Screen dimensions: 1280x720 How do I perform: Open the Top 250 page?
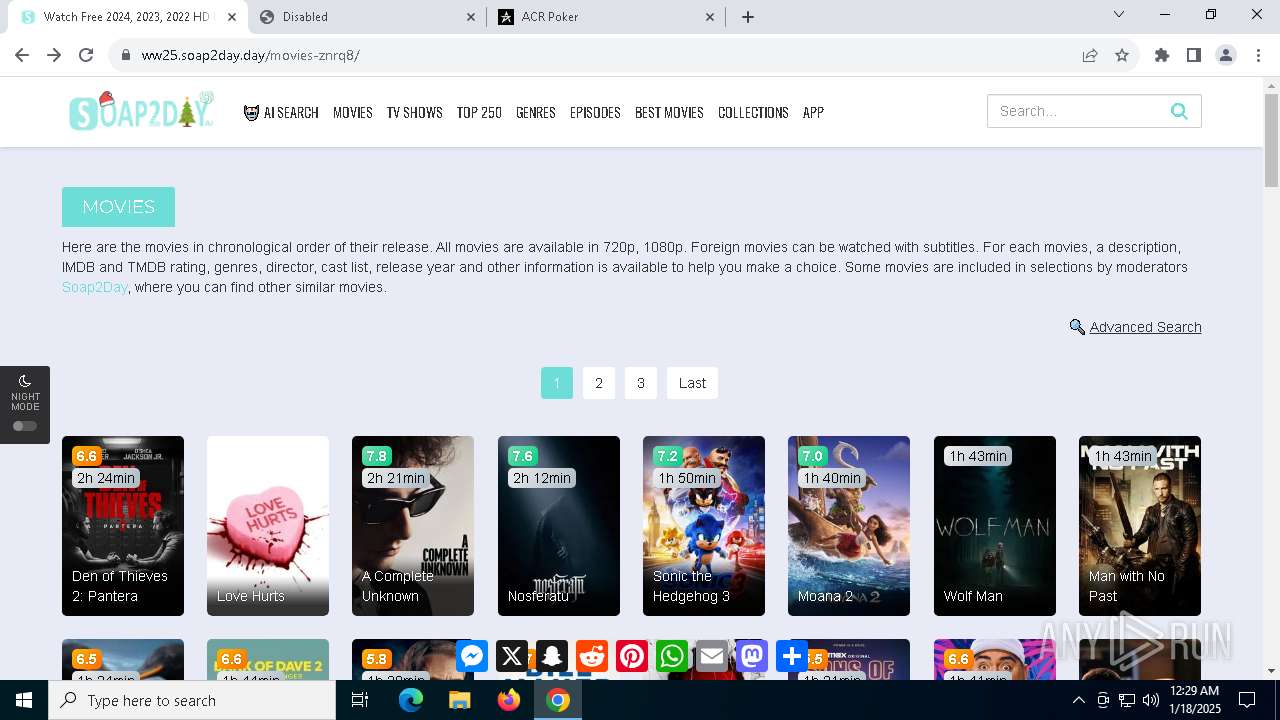click(479, 112)
